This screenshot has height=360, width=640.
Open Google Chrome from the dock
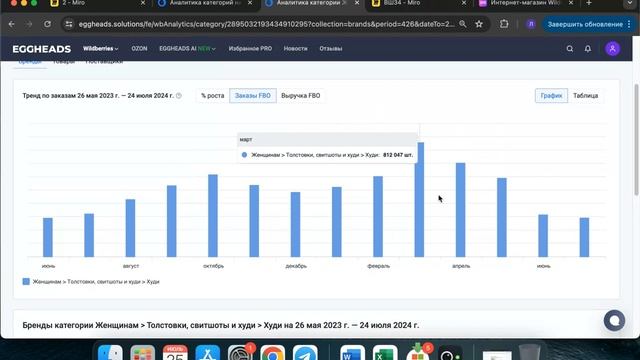tap(272, 353)
